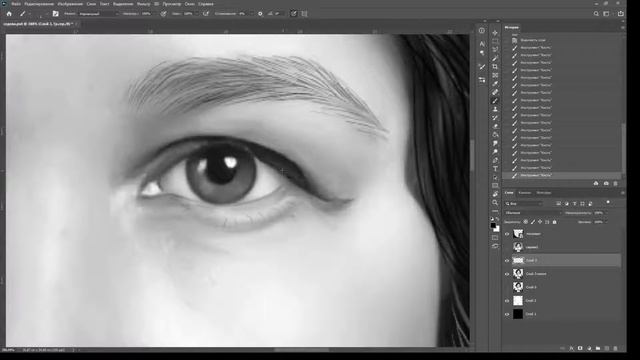Open the Редактирование menu
This screenshot has width=640, height=360.
click(39, 4)
